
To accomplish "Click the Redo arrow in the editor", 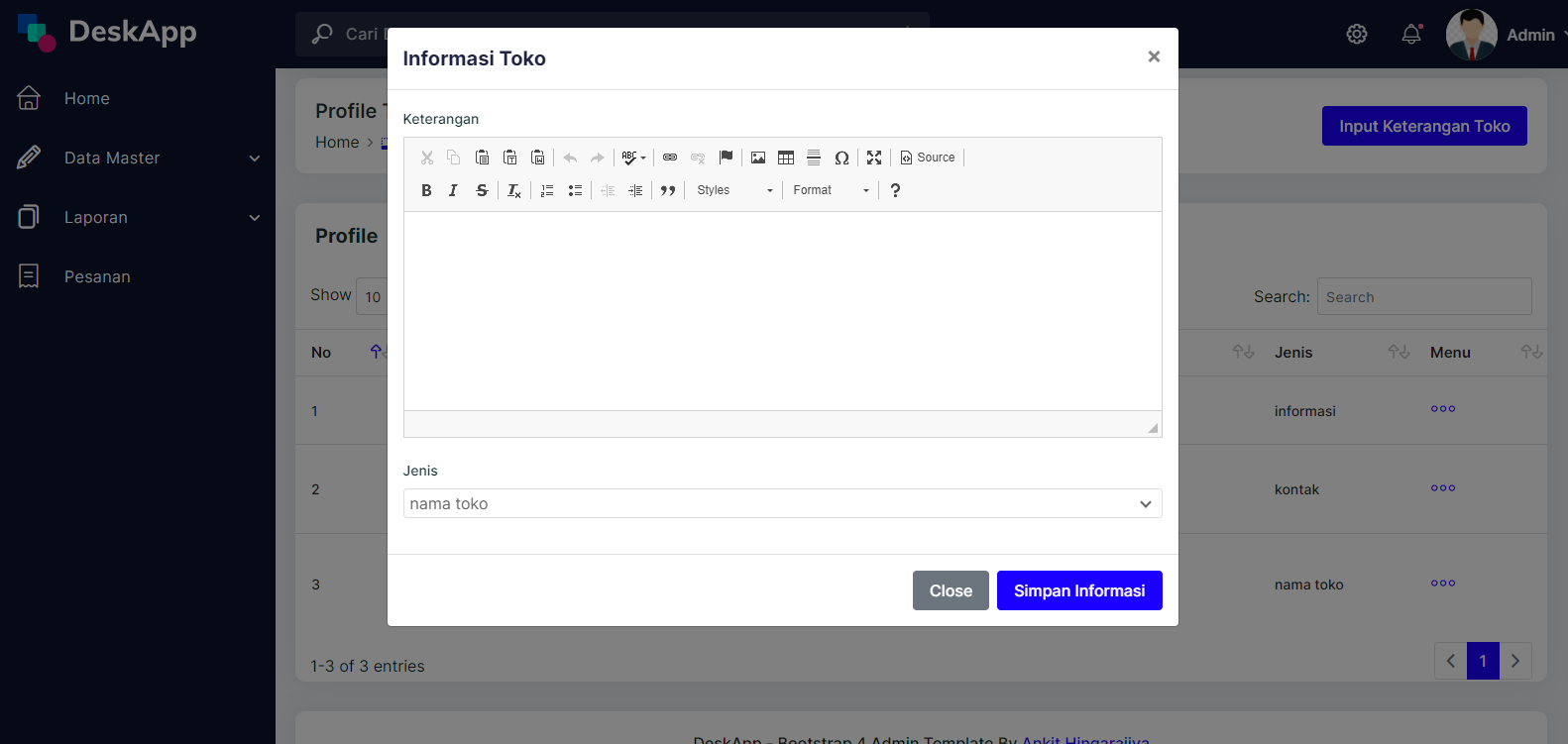I will tap(597, 158).
